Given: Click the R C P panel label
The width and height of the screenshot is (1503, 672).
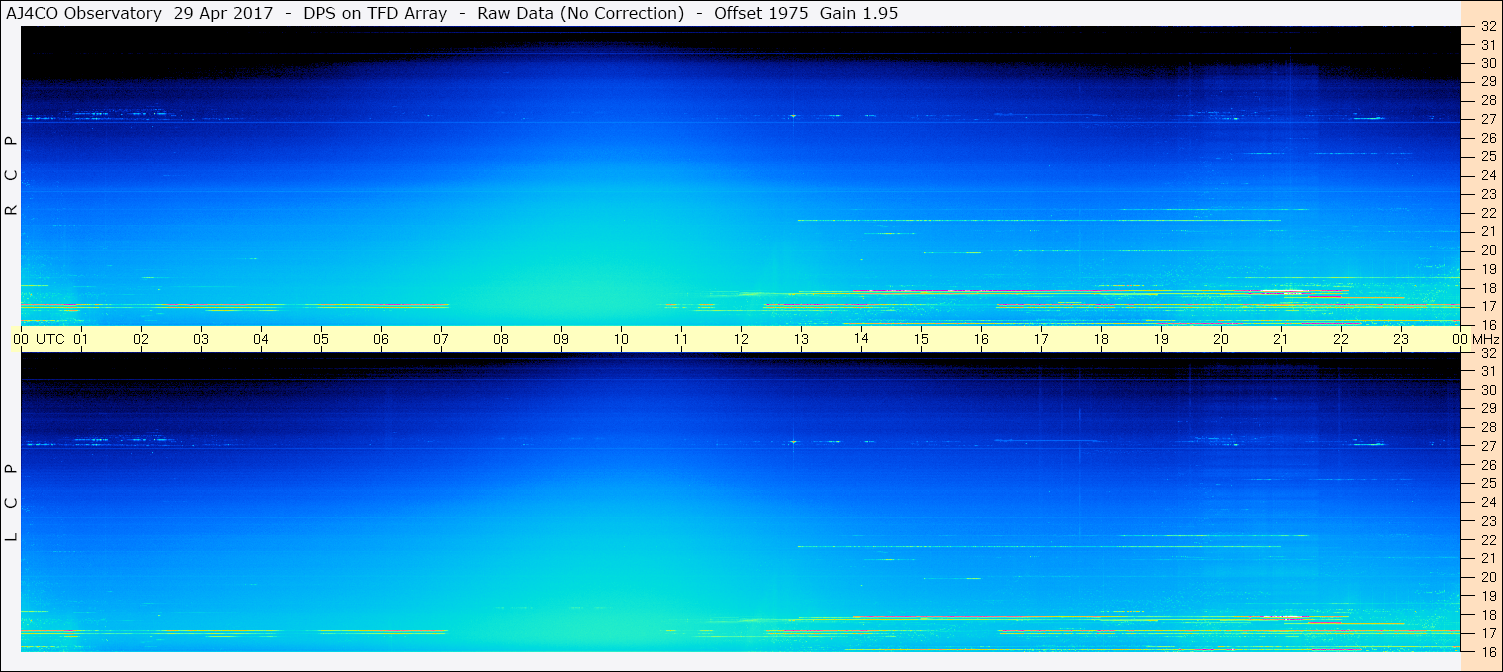Looking at the screenshot, I should coord(11,176).
